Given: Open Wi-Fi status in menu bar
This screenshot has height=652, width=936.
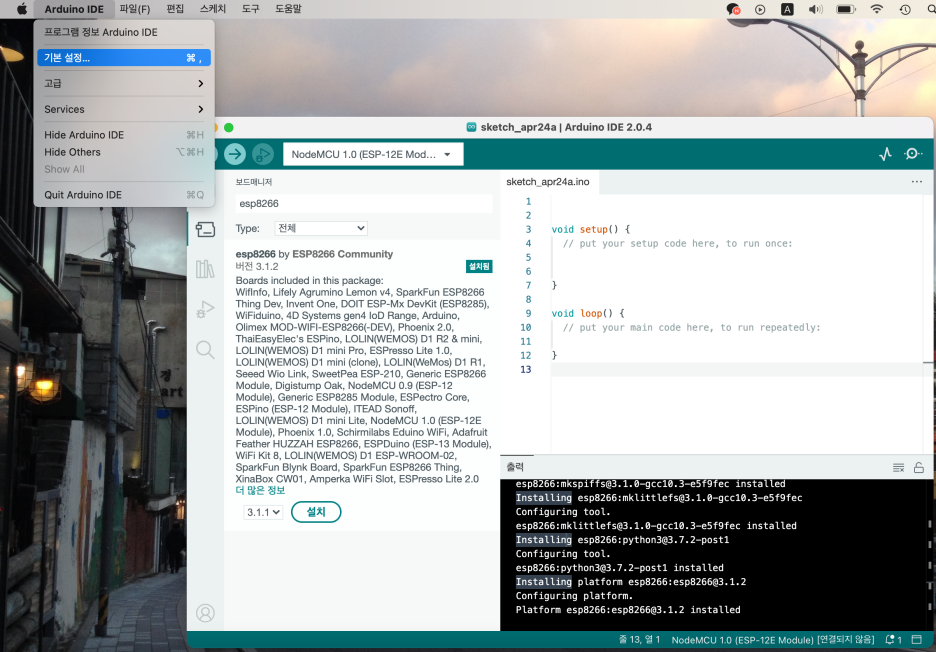Looking at the screenshot, I should (x=876, y=9).
